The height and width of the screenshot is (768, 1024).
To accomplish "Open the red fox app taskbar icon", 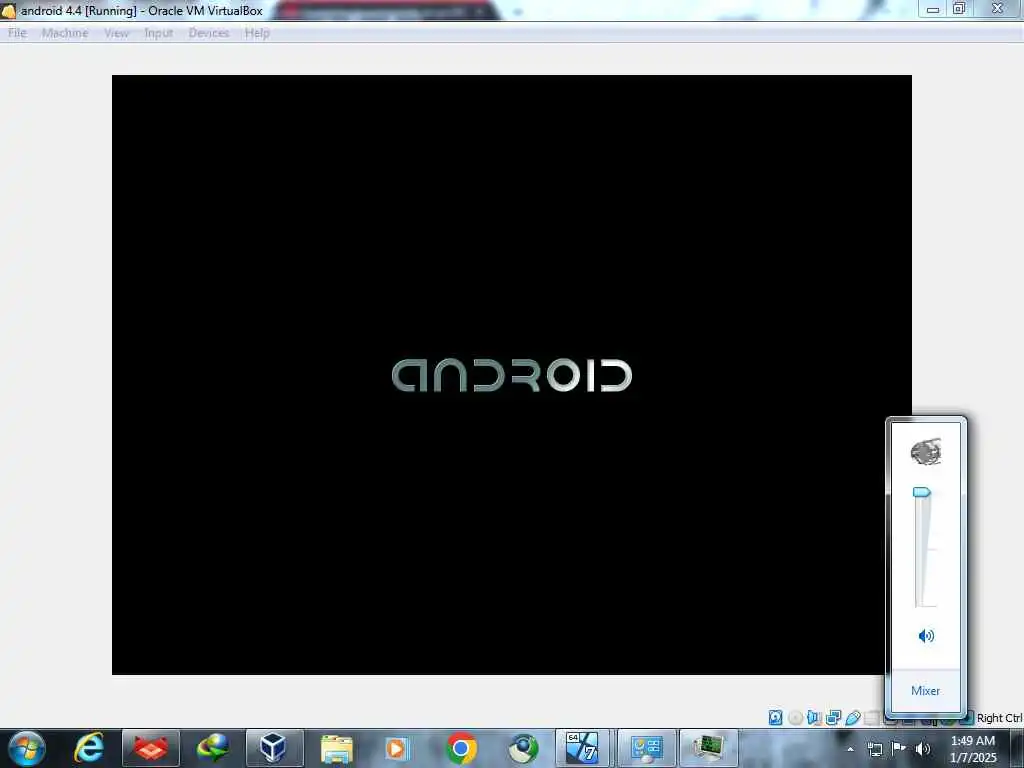I will pyautogui.click(x=151, y=748).
